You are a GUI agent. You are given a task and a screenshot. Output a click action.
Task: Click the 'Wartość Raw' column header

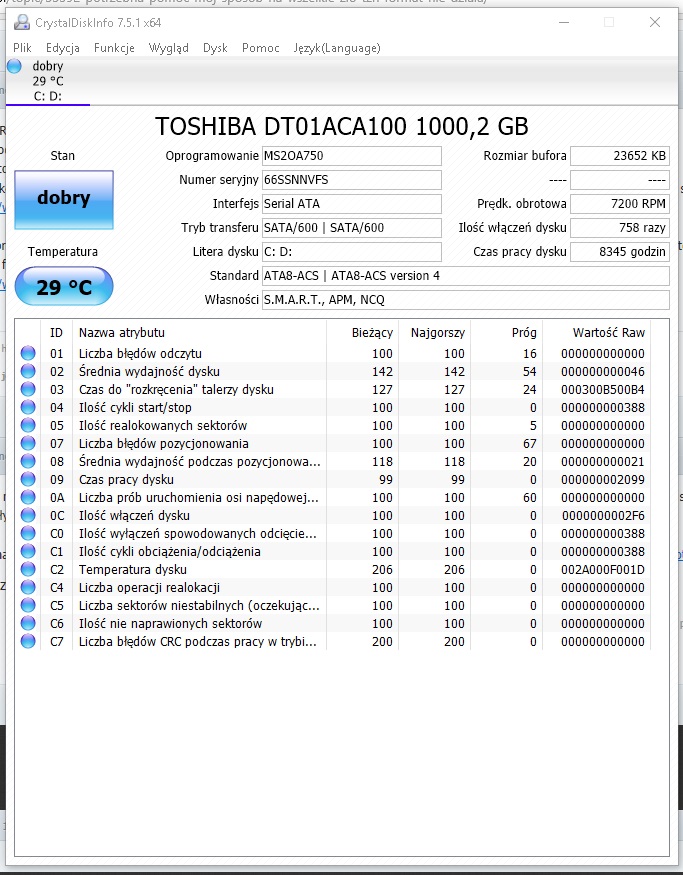click(x=597, y=333)
